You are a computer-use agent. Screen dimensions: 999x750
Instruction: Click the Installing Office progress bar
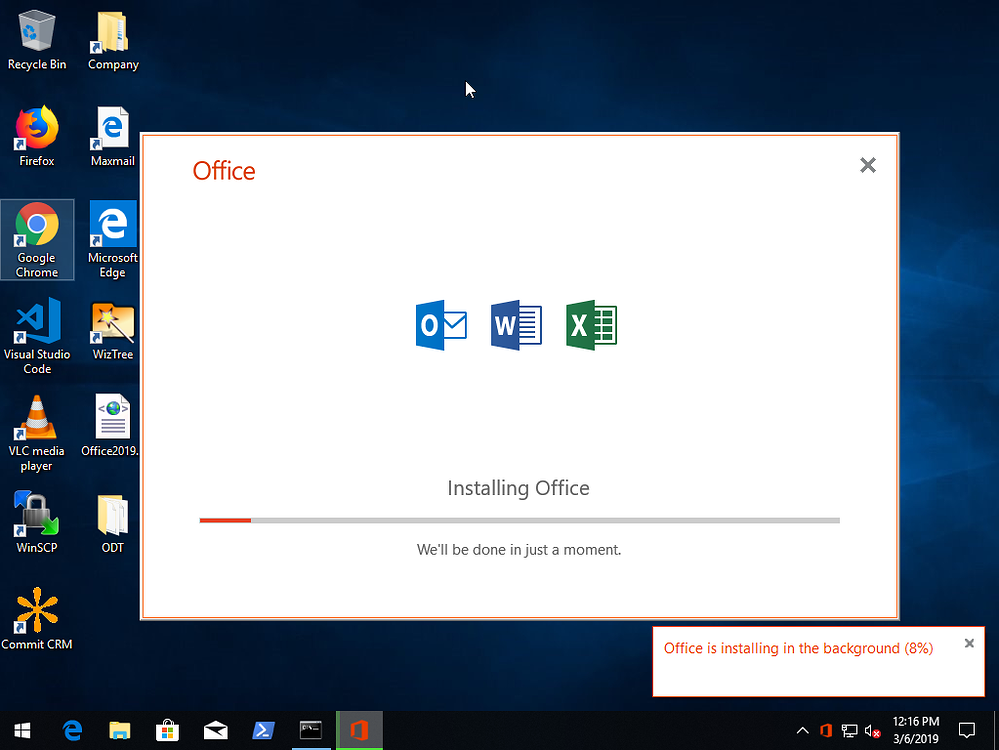[x=518, y=520]
